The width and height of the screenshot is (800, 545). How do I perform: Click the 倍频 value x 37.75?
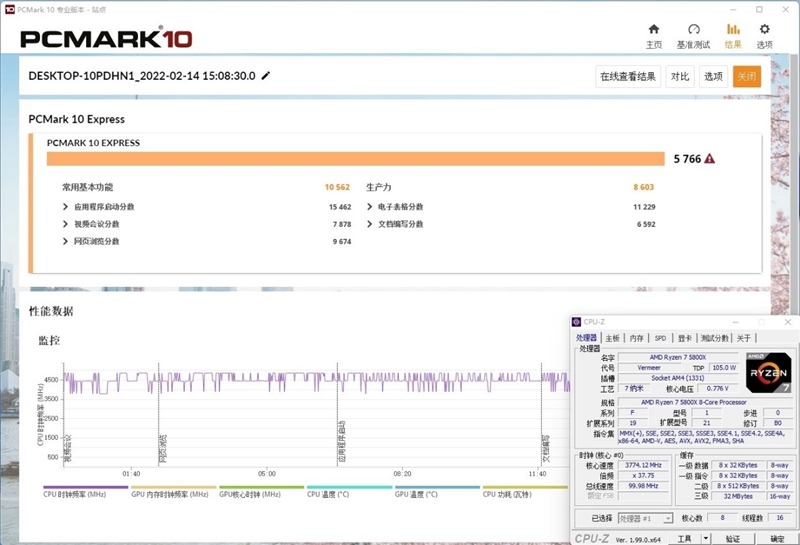(x=643, y=476)
